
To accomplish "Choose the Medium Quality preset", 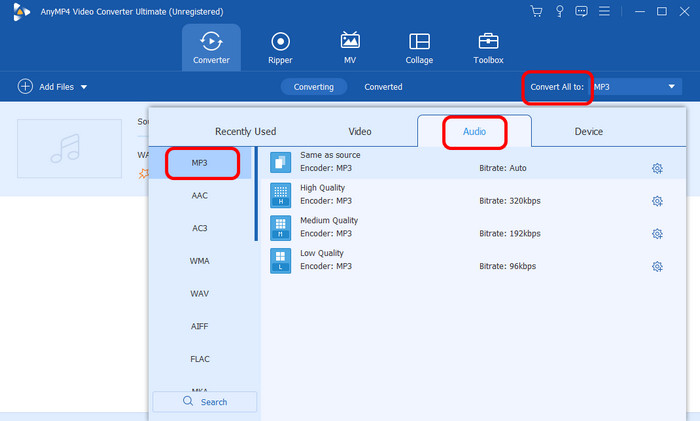I will [x=473, y=228].
